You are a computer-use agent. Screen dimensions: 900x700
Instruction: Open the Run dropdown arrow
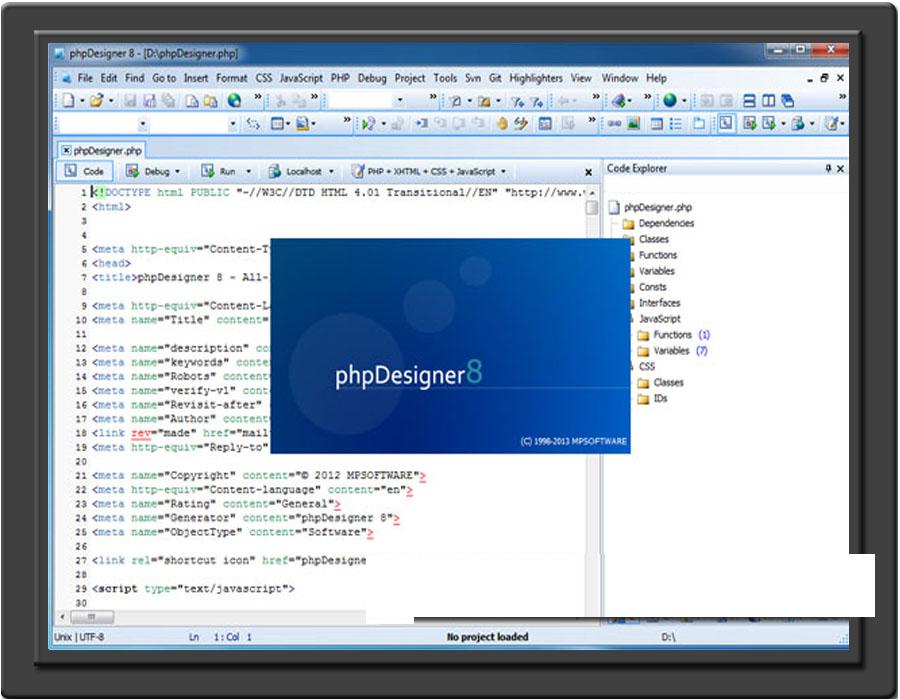coord(249,172)
